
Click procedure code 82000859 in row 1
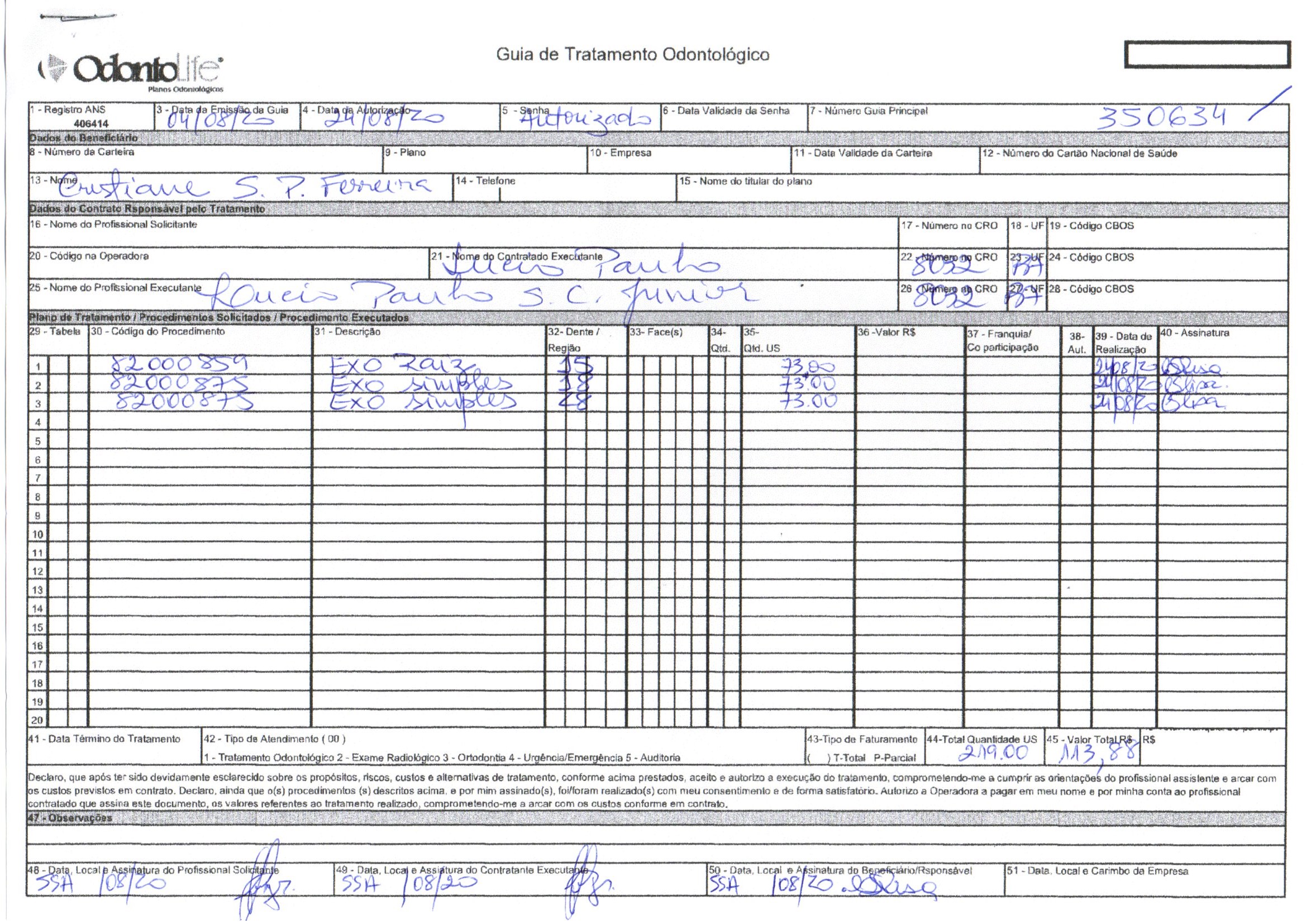(x=179, y=364)
